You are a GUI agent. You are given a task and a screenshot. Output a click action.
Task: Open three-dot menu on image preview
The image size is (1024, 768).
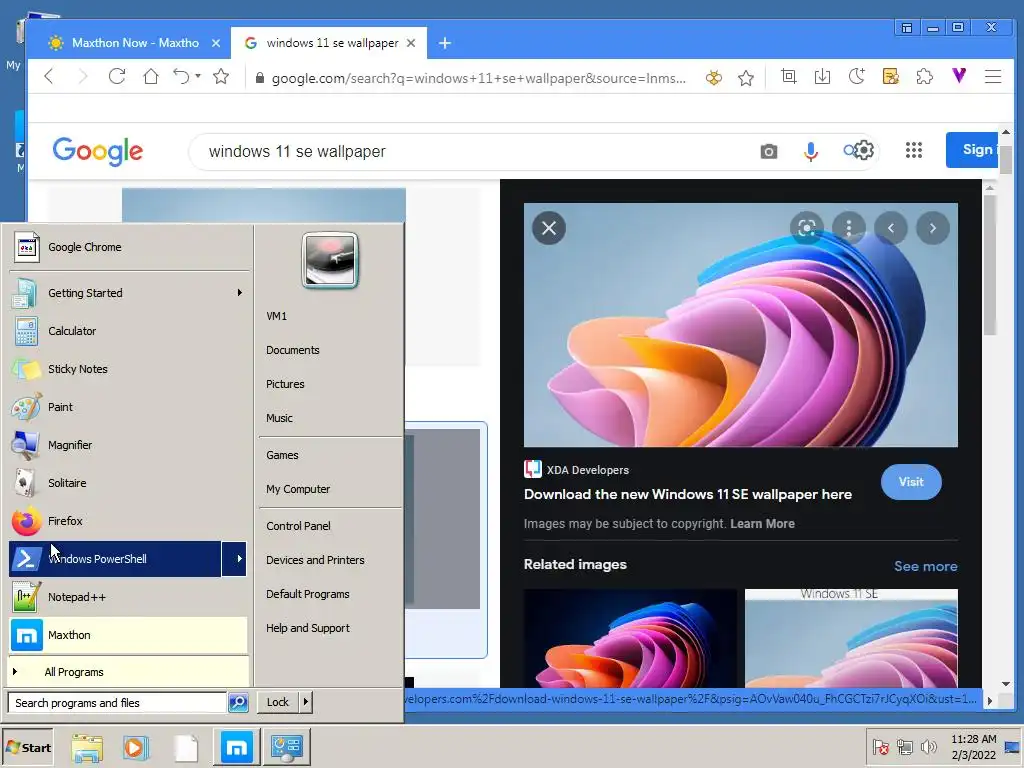[x=848, y=228]
